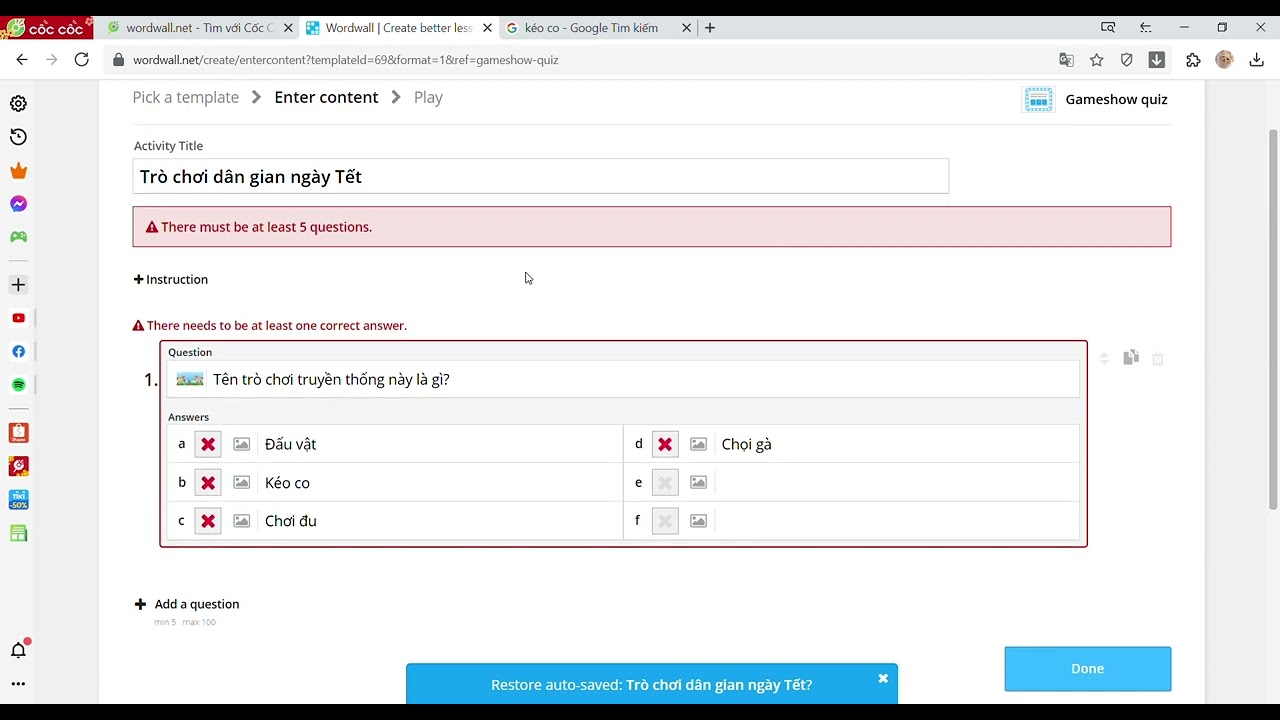Open browser downloads icon

click(1256, 60)
